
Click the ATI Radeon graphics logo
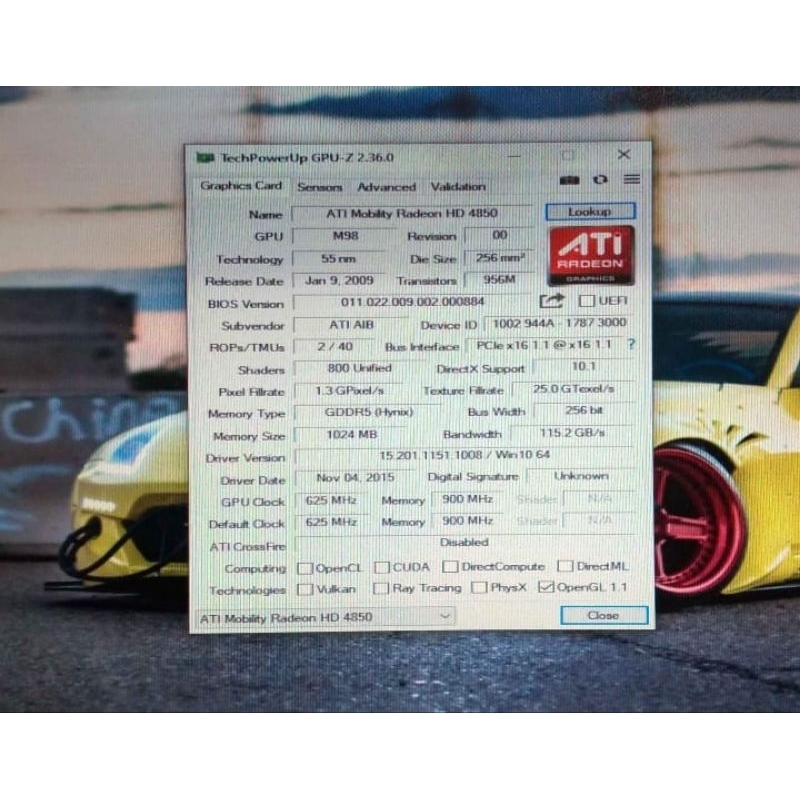click(591, 256)
